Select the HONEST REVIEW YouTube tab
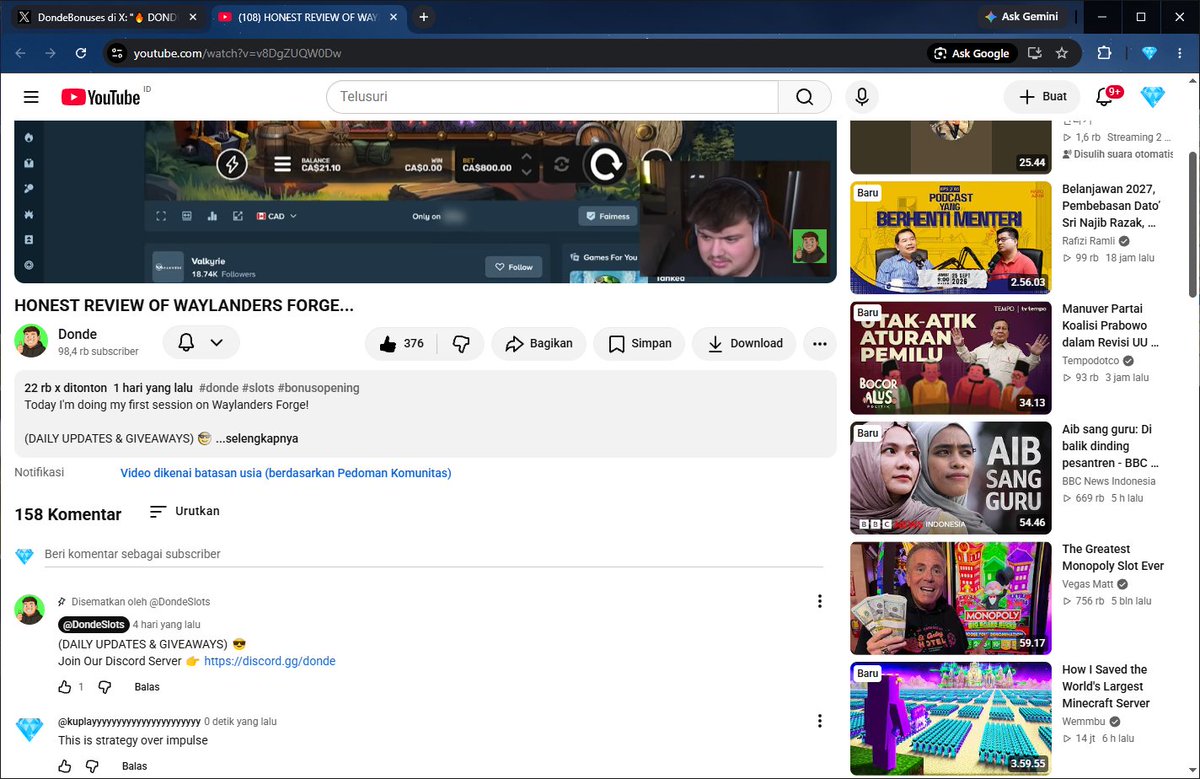Viewport: 1200px width, 779px height. click(310, 17)
